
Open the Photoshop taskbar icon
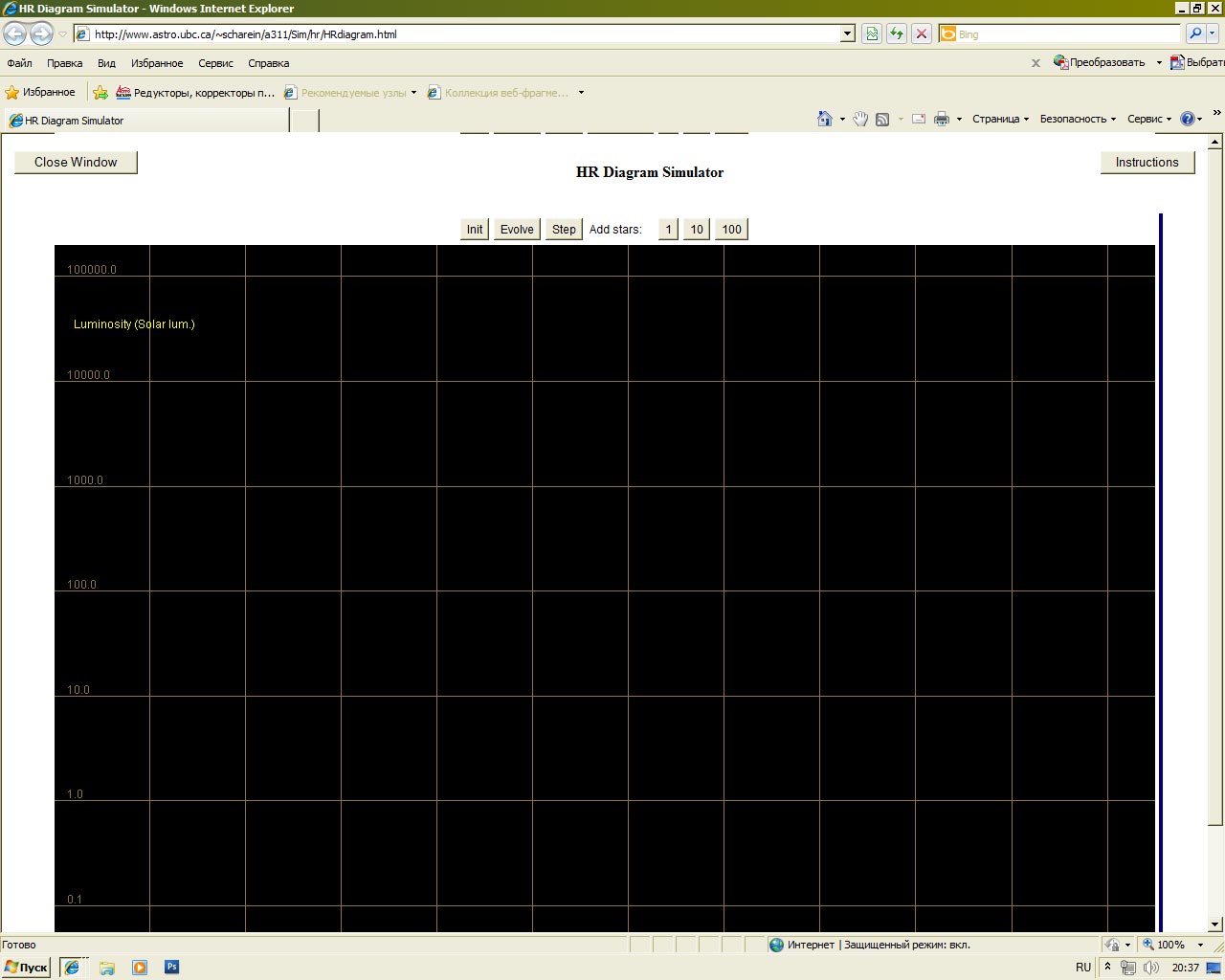(172, 967)
